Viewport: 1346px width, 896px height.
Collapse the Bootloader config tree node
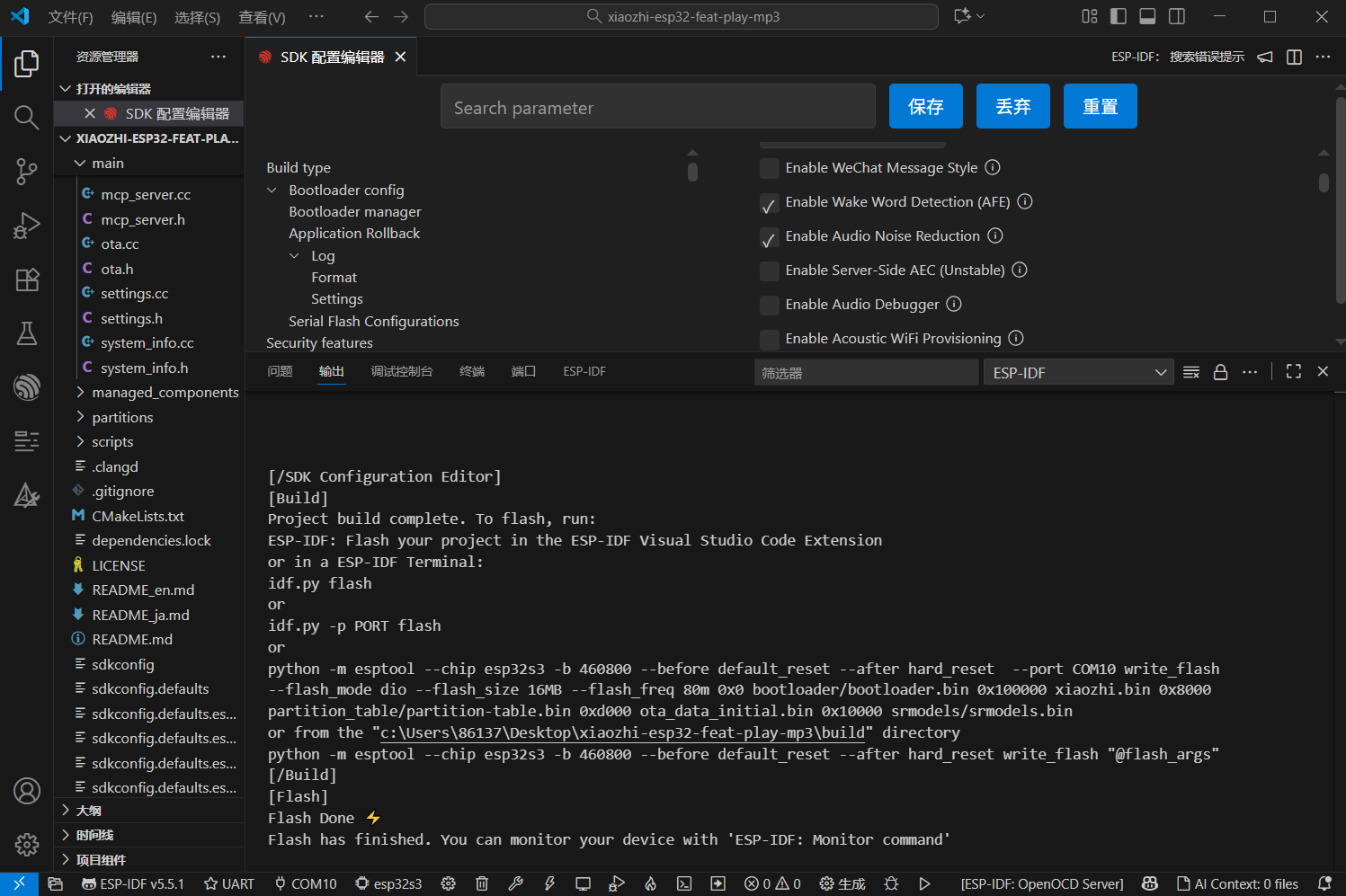click(272, 191)
